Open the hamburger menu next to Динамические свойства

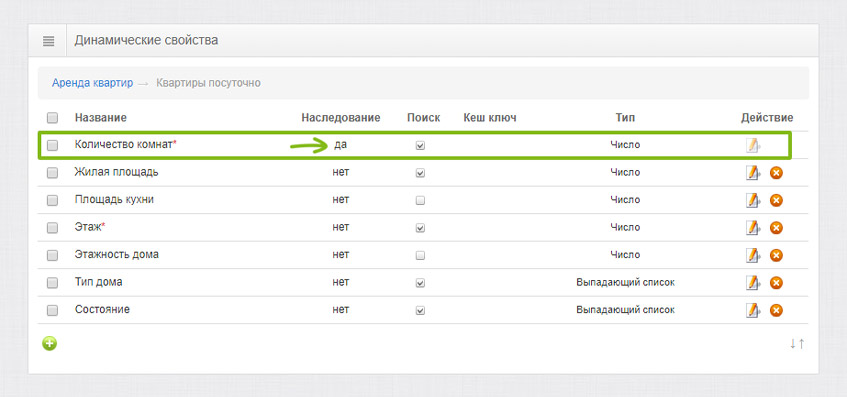coord(49,41)
